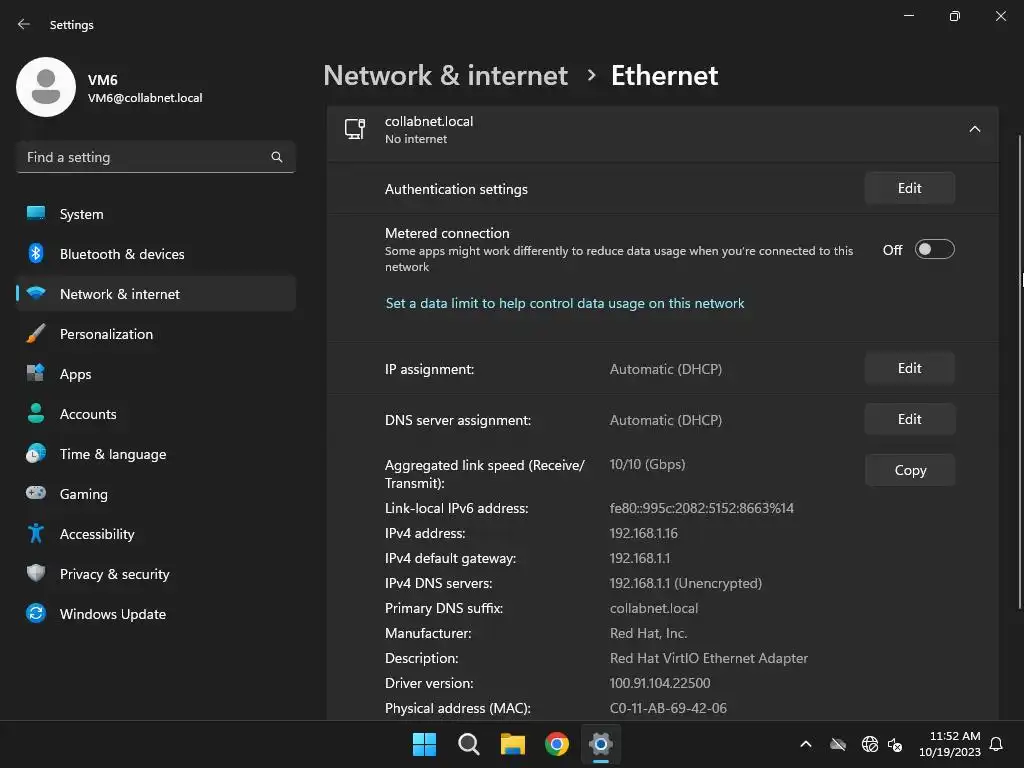1024x768 pixels.
Task: Open Accessibility settings
Action: click(97, 534)
